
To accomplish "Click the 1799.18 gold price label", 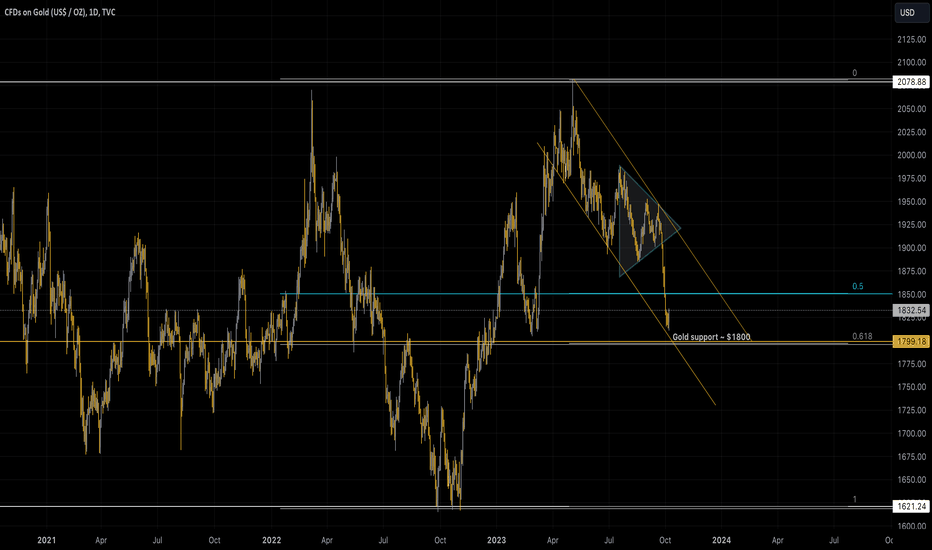I will tap(911, 341).
